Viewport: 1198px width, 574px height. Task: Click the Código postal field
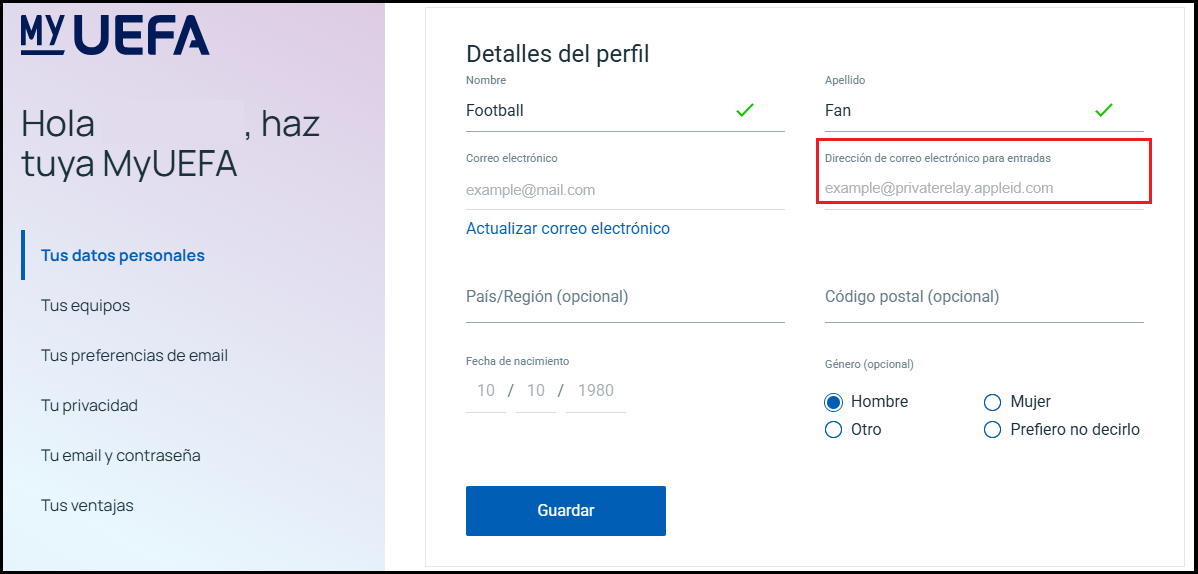[984, 297]
